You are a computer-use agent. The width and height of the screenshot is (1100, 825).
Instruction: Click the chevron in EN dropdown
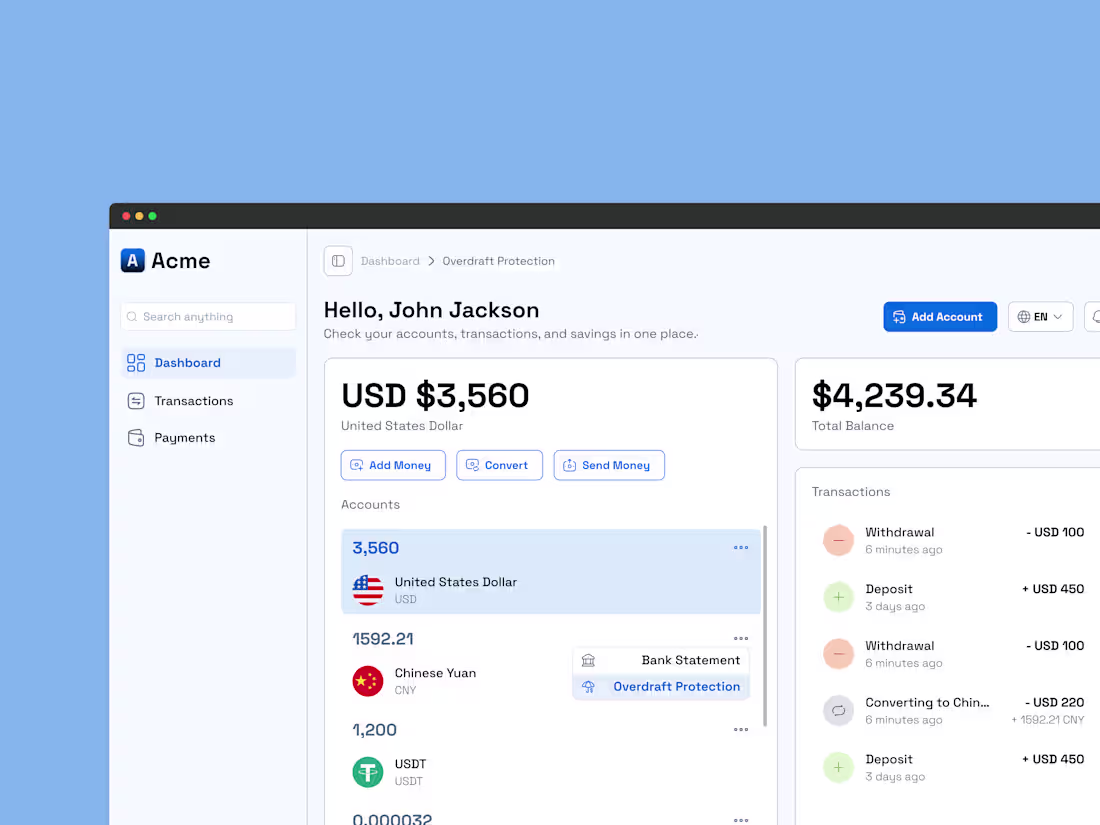pos(1058,316)
